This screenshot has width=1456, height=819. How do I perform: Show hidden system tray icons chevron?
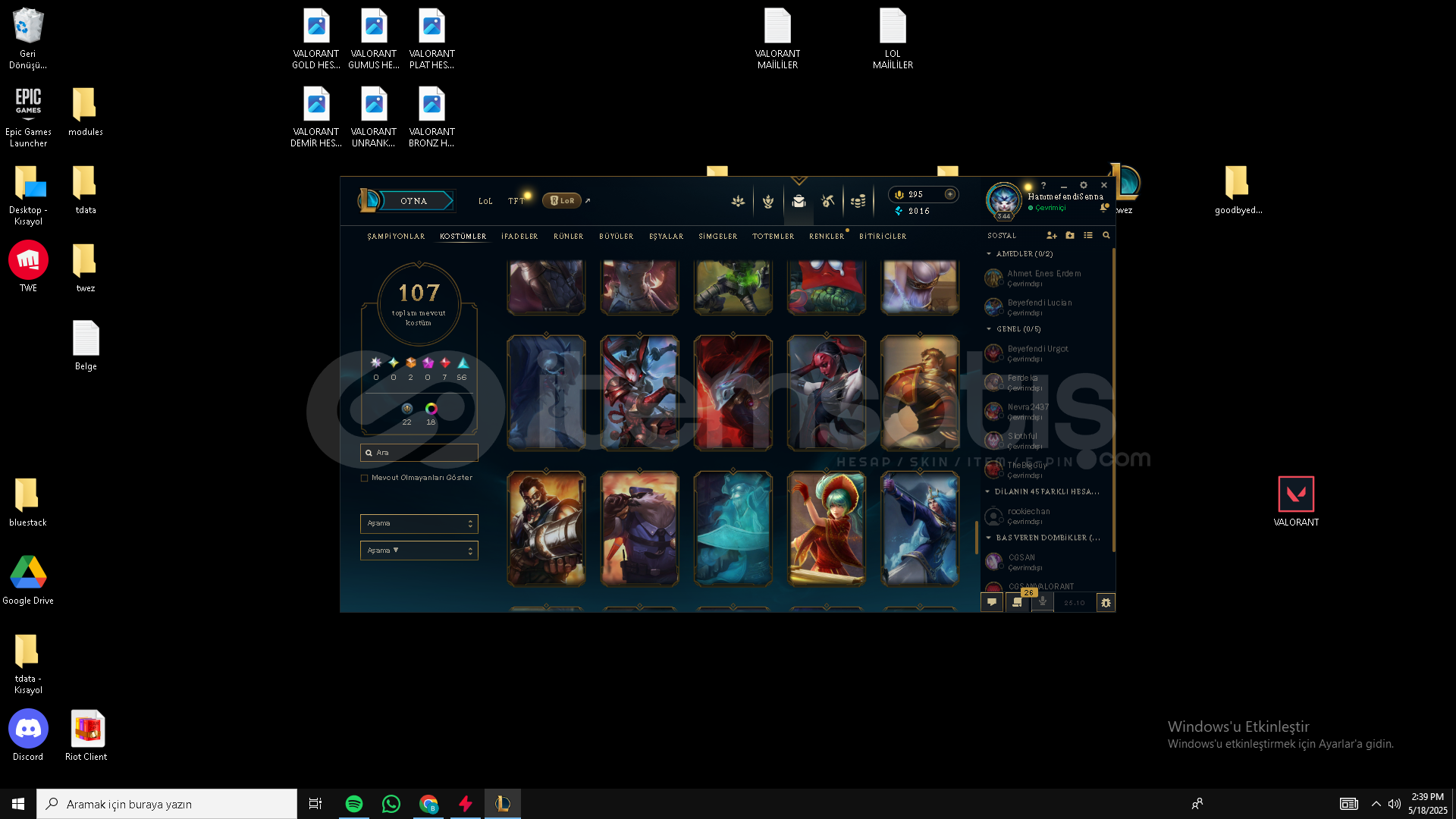tap(1376, 804)
